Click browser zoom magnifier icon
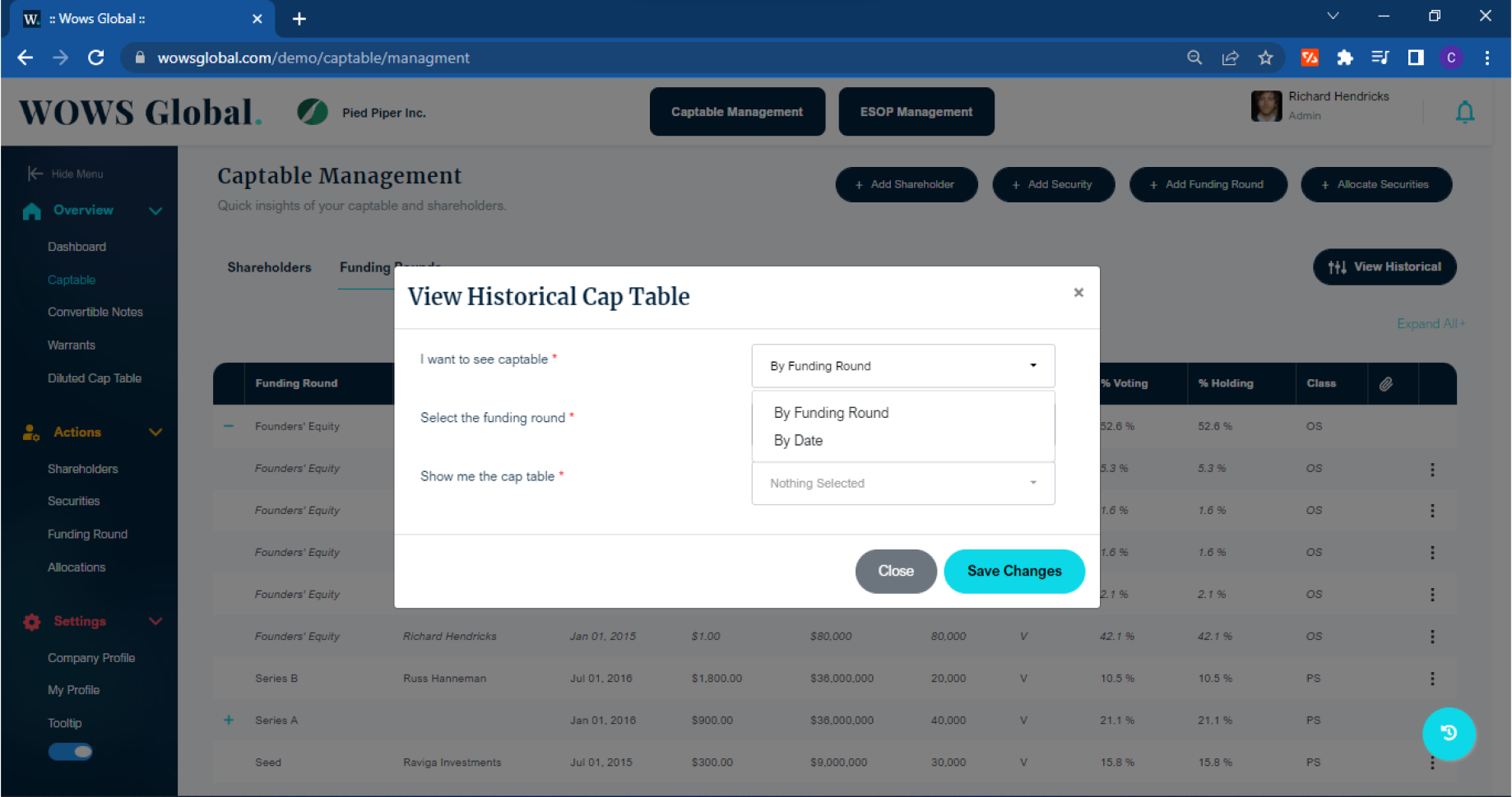The image size is (1512, 797). 1194,58
